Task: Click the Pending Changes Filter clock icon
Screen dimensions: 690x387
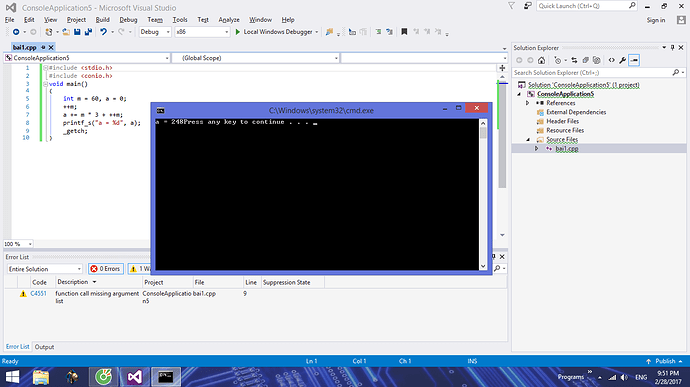Action: (x=558, y=60)
